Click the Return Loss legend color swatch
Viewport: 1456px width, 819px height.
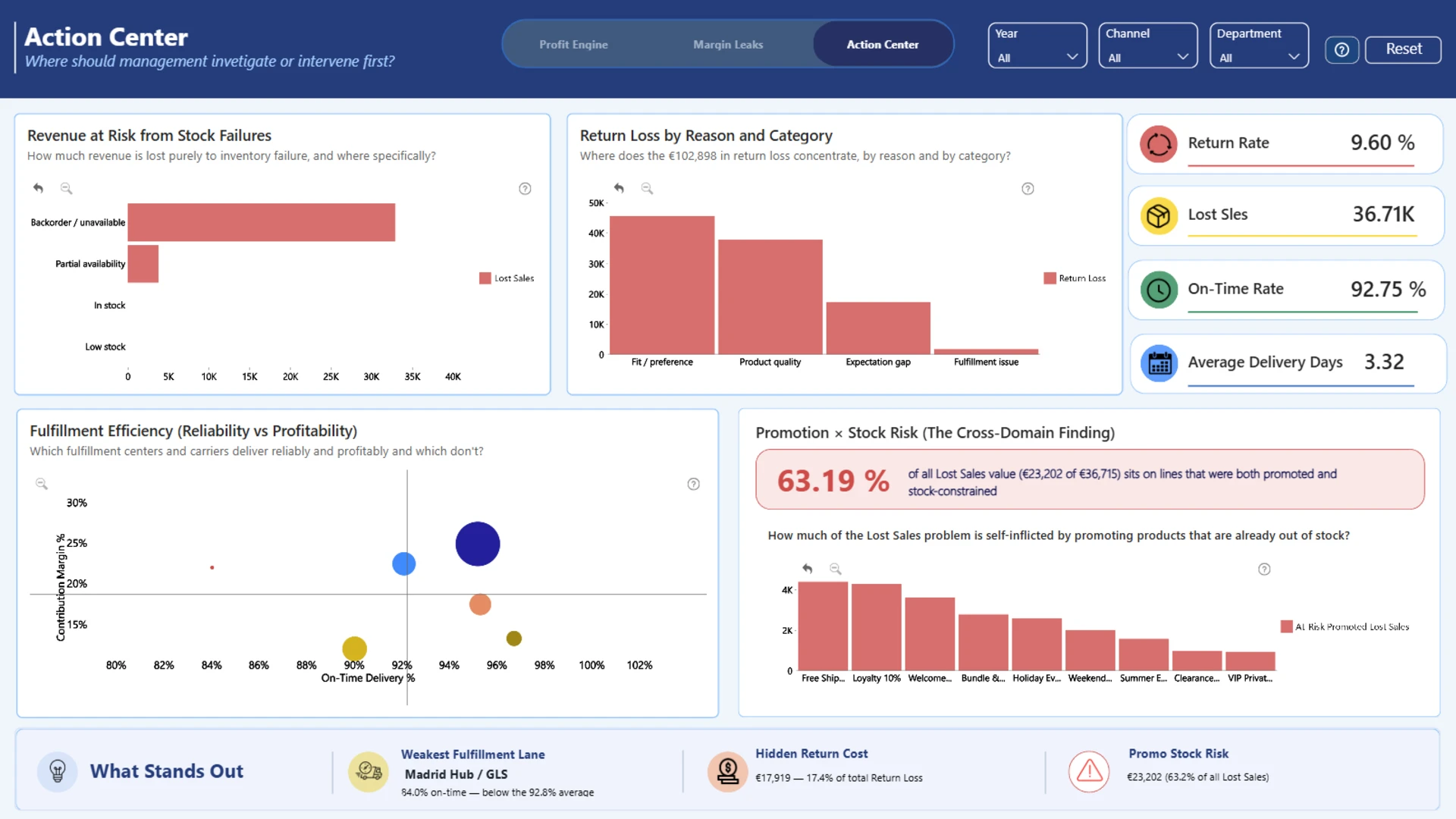coord(1050,278)
